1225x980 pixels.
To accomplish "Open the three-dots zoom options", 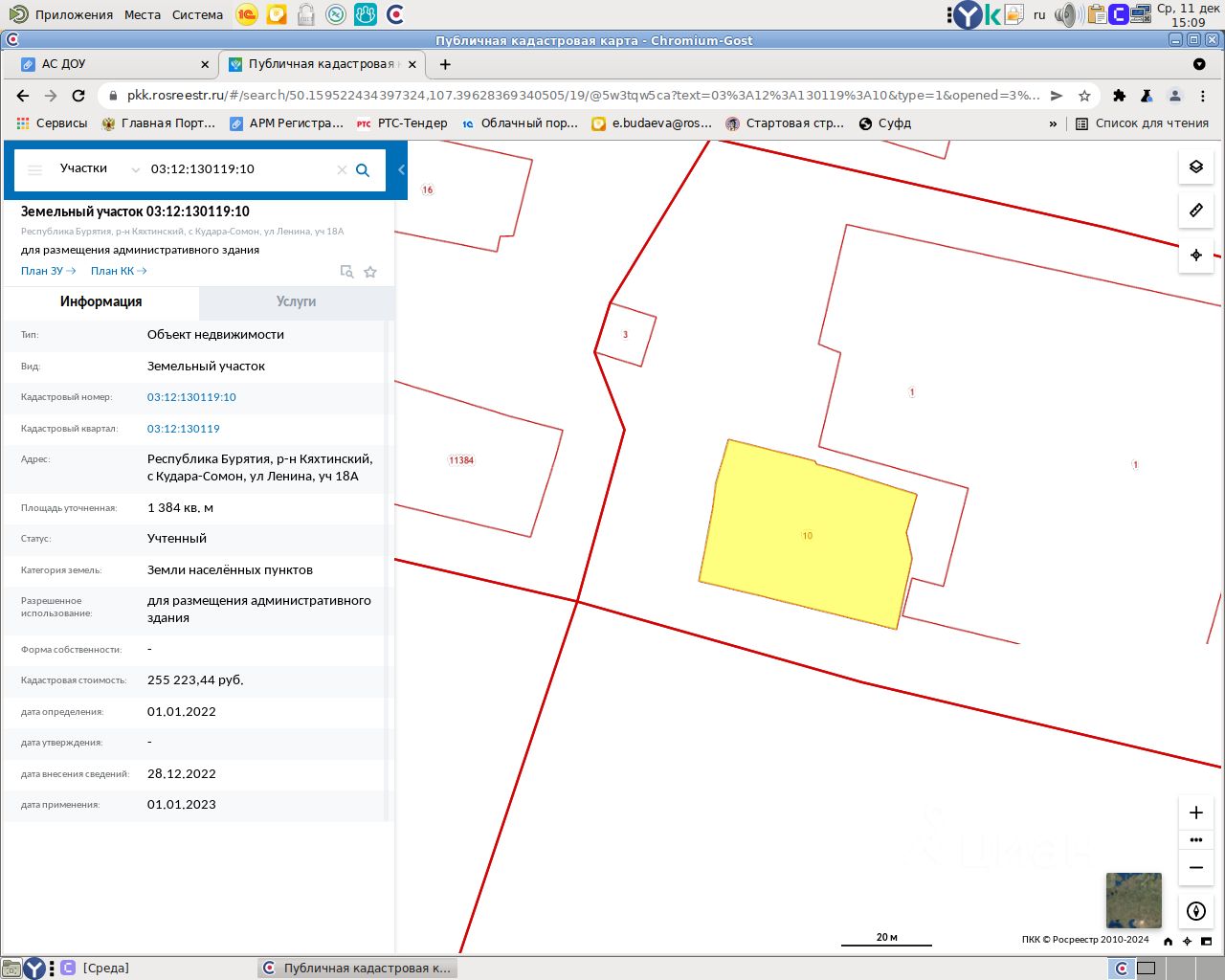I will pyautogui.click(x=1196, y=840).
